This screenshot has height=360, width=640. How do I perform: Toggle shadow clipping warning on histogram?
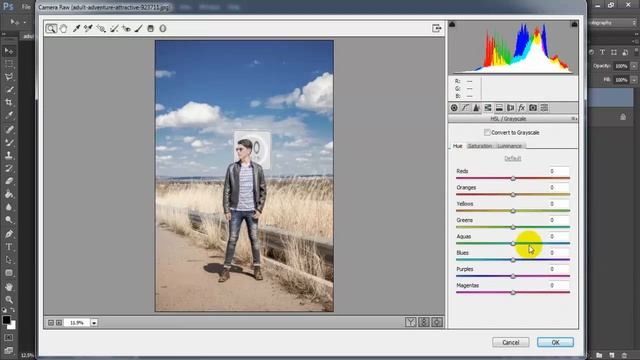click(452, 24)
